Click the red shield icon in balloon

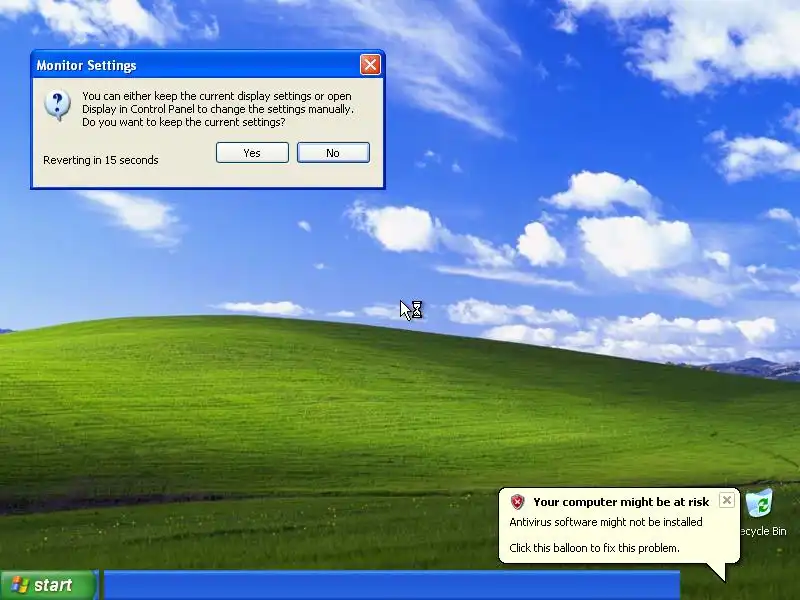click(x=517, y=502)
